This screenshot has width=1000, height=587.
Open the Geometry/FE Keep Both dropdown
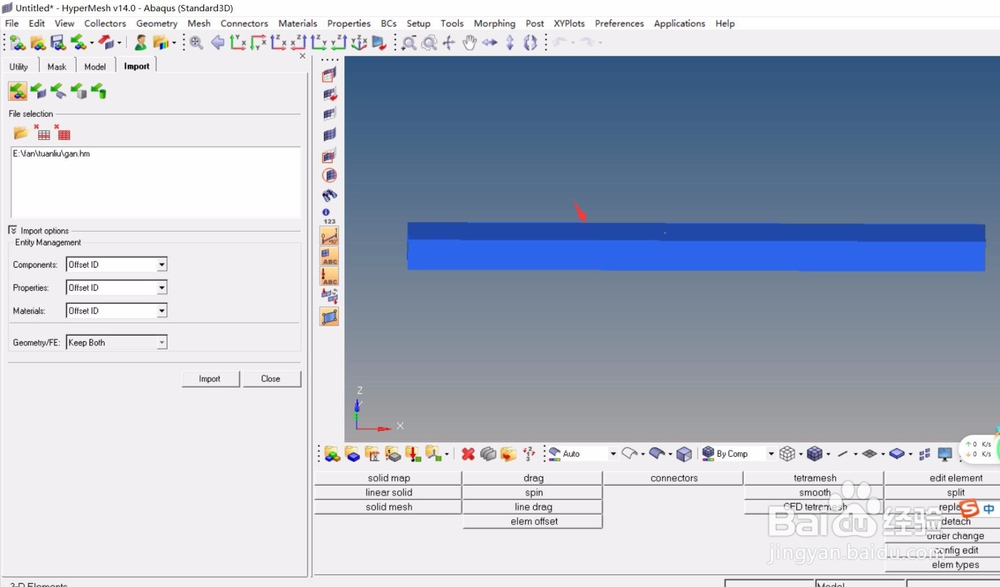click(161, 343)
